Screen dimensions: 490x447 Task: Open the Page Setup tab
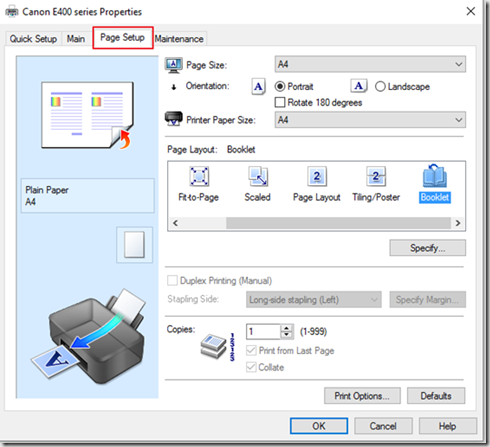tap(123, 37)
